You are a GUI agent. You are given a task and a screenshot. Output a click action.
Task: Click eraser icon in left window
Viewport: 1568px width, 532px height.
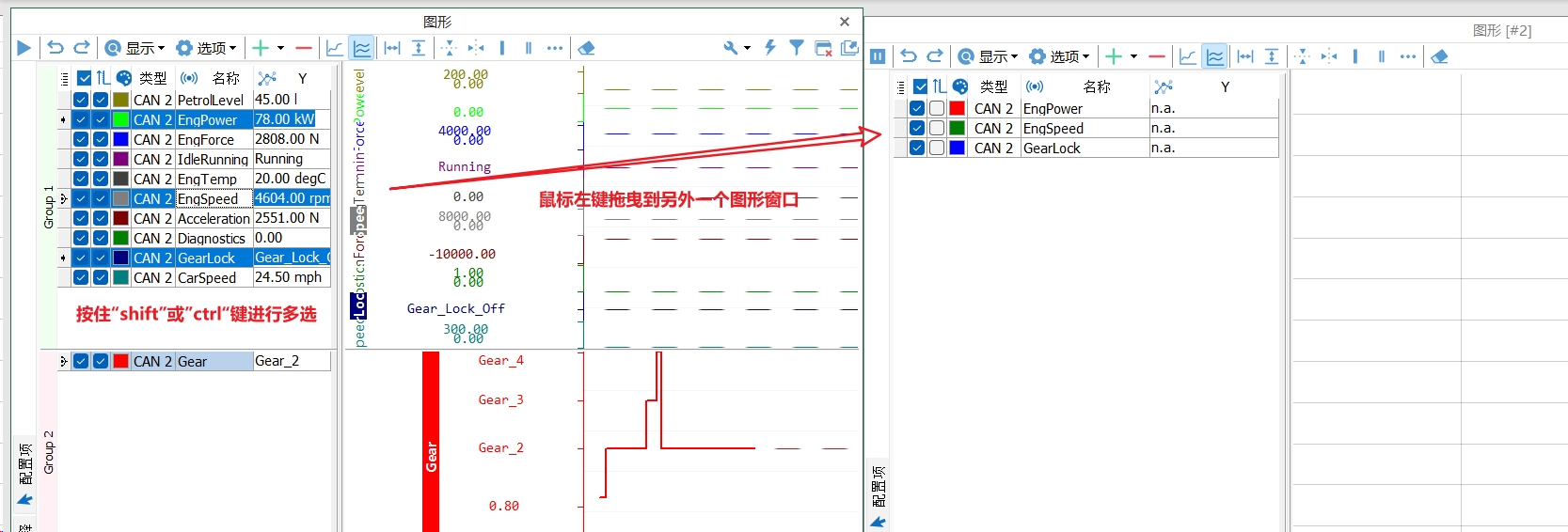pyautogui.click(x=587, y=48)
